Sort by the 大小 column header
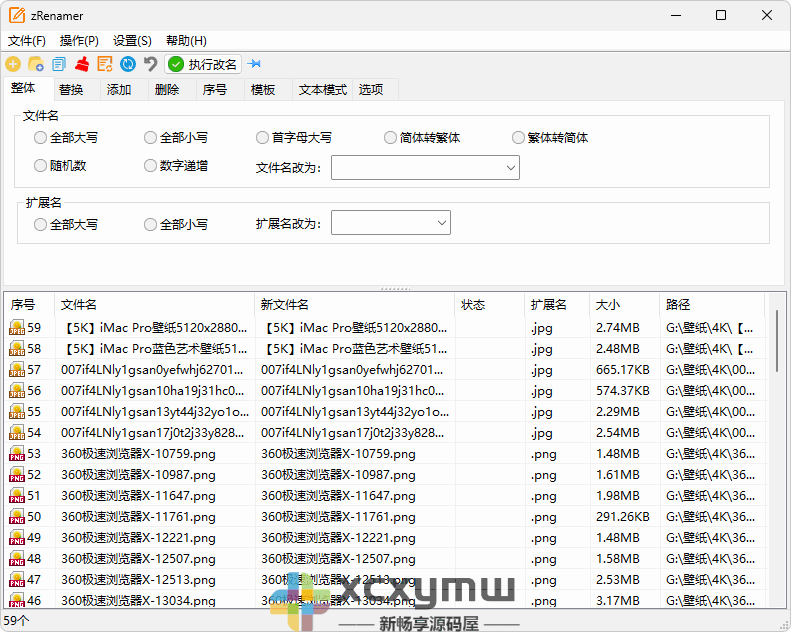791x632 pixels. (625, 305)
